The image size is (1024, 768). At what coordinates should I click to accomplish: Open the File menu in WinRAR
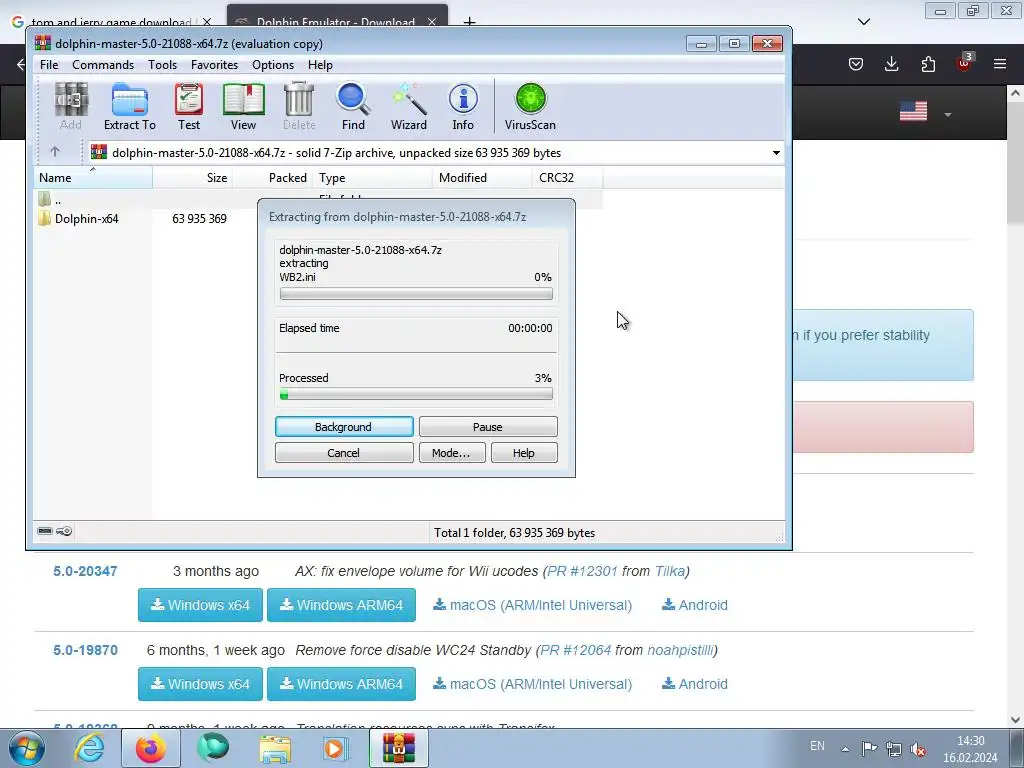click(x=49, y=65)
